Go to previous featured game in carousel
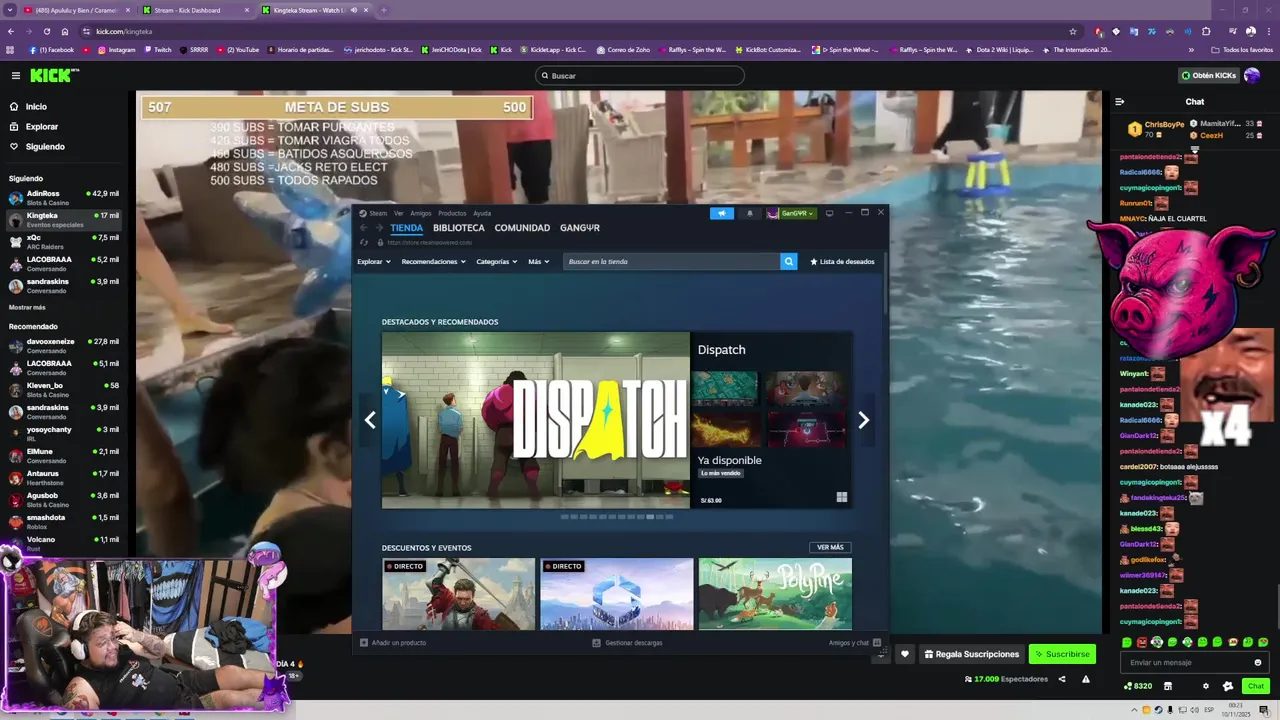 [x=370, y=420]
